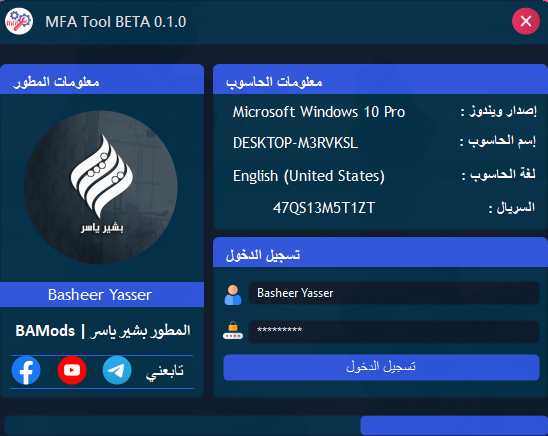Click the user avatar icon beside username
Viewport: 548px width, 436px height.
[233, 295]
